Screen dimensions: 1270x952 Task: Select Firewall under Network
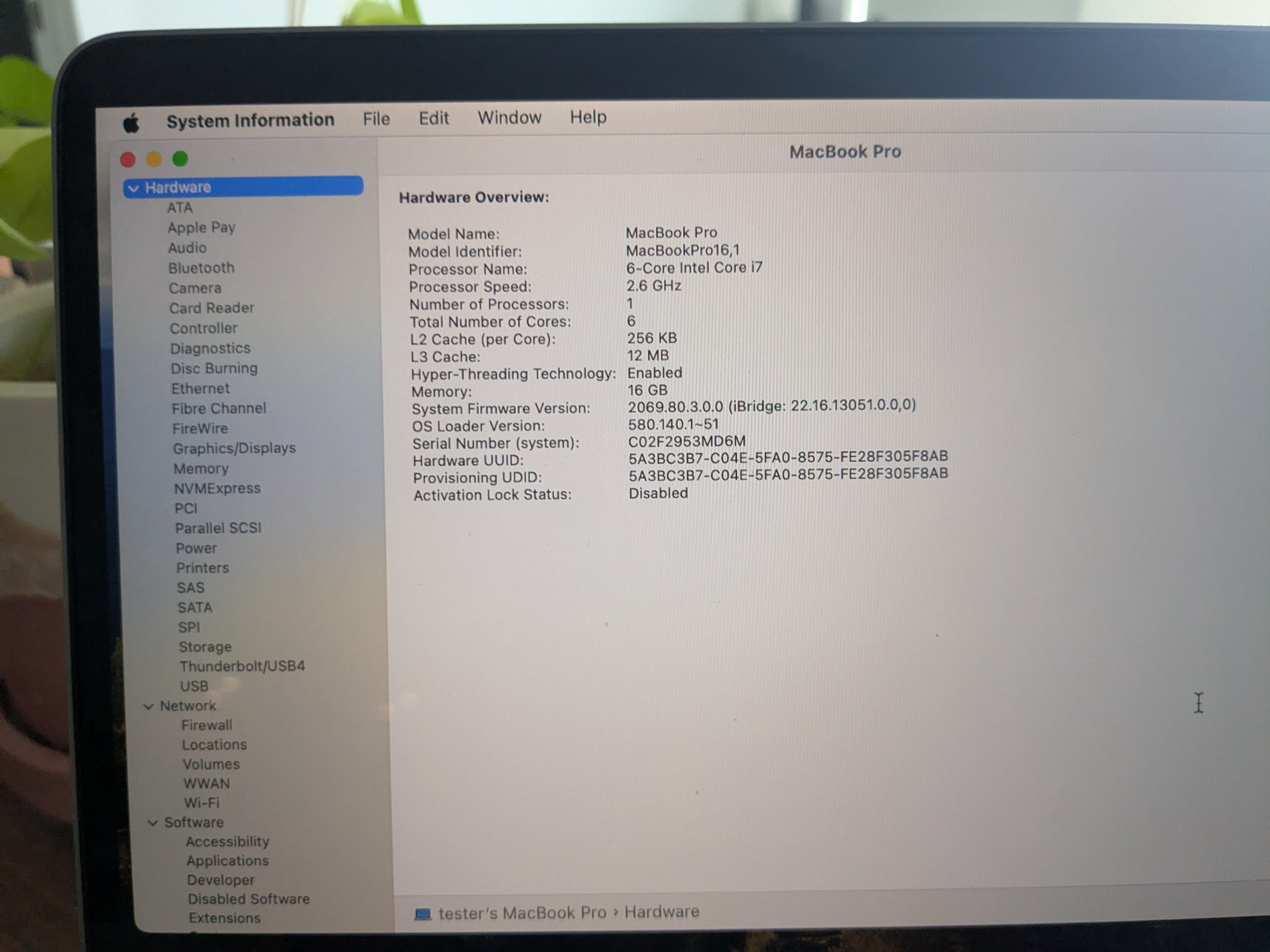point(207,725)
